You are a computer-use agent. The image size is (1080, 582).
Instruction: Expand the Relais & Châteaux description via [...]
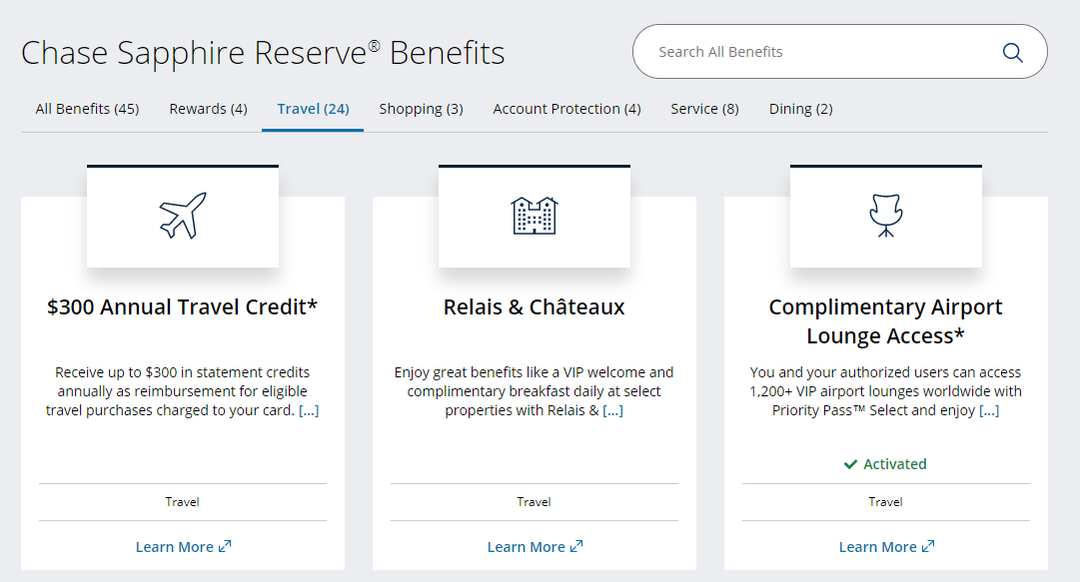click(614, 410)
